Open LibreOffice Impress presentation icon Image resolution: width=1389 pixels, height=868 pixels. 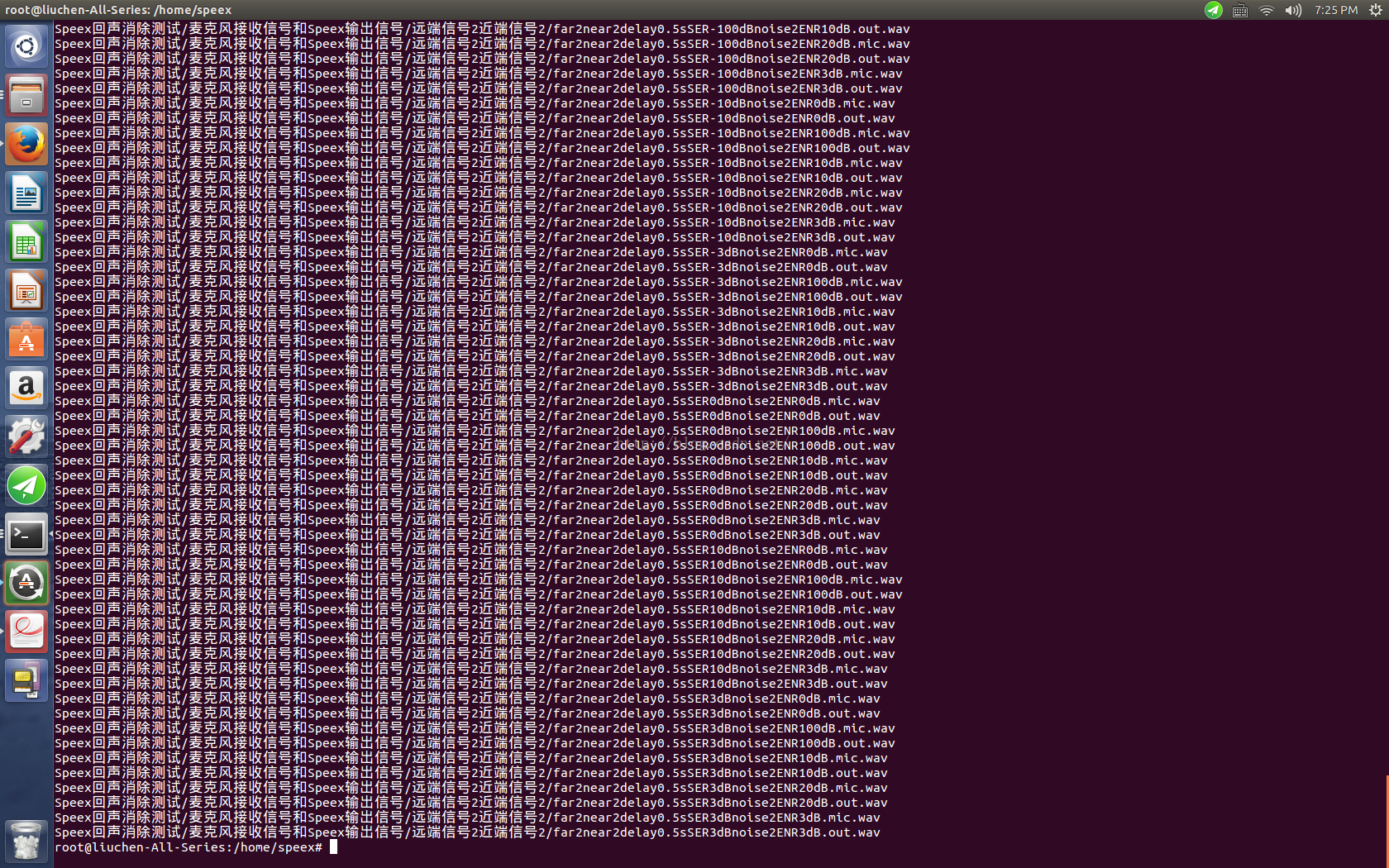click(x=26, y=290)
